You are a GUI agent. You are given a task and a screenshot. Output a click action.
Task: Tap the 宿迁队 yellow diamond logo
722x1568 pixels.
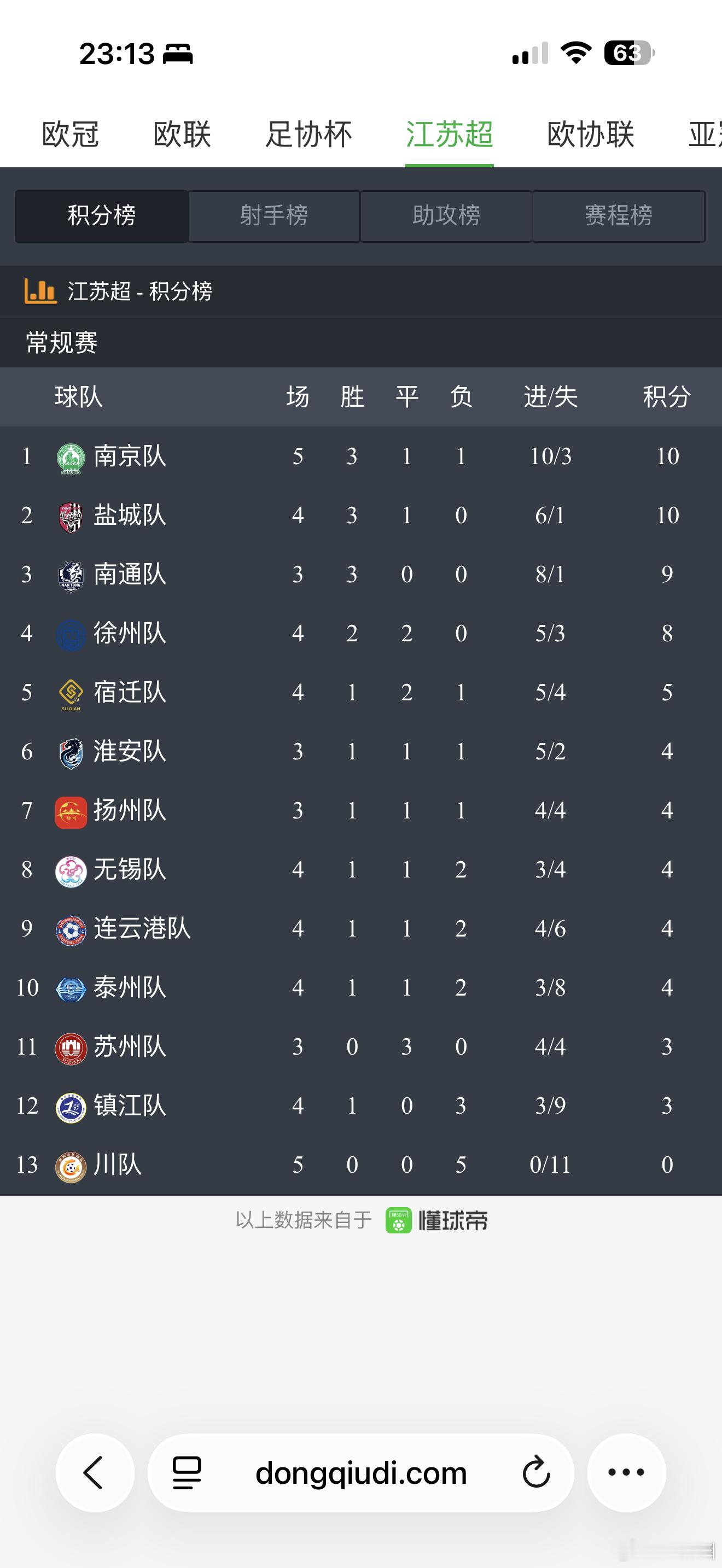[x=71, y=694]
